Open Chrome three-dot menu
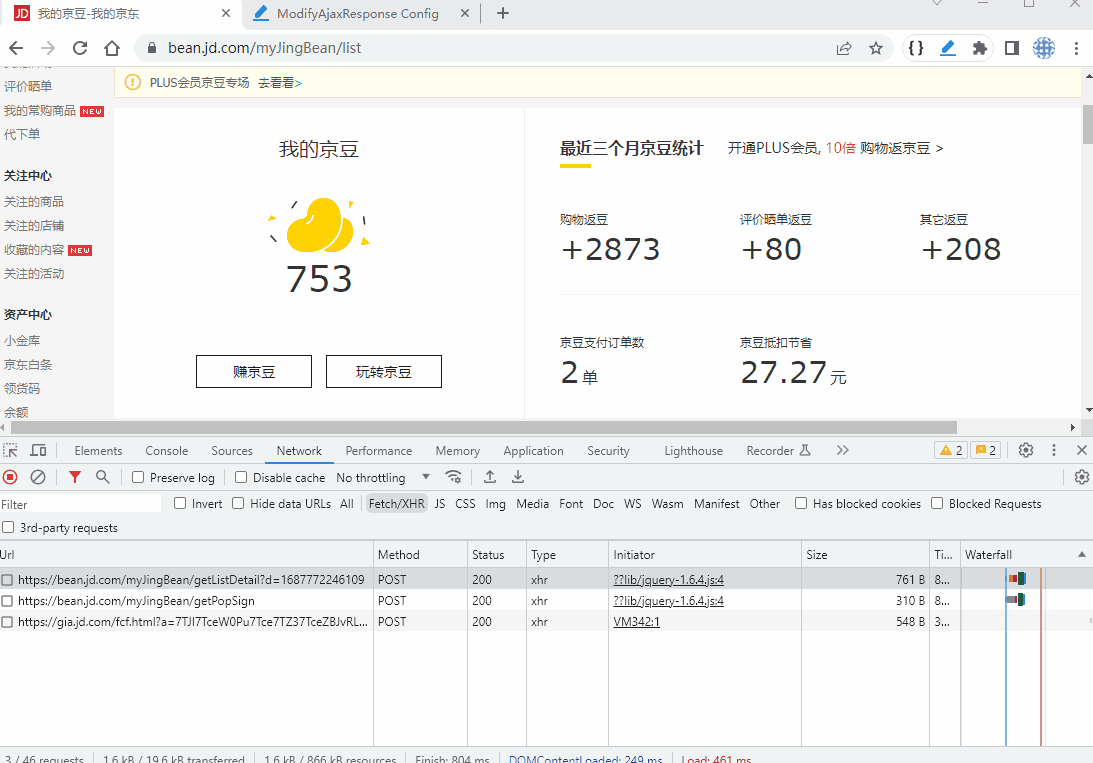This screenshot has height=763, width=1093. pyautogui.click(x=1076, y=48)
